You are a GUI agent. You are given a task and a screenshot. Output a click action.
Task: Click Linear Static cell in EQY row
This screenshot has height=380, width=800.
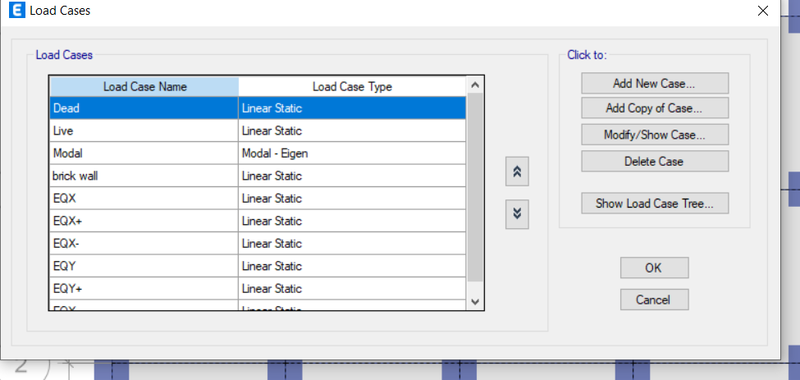[352, 266]
